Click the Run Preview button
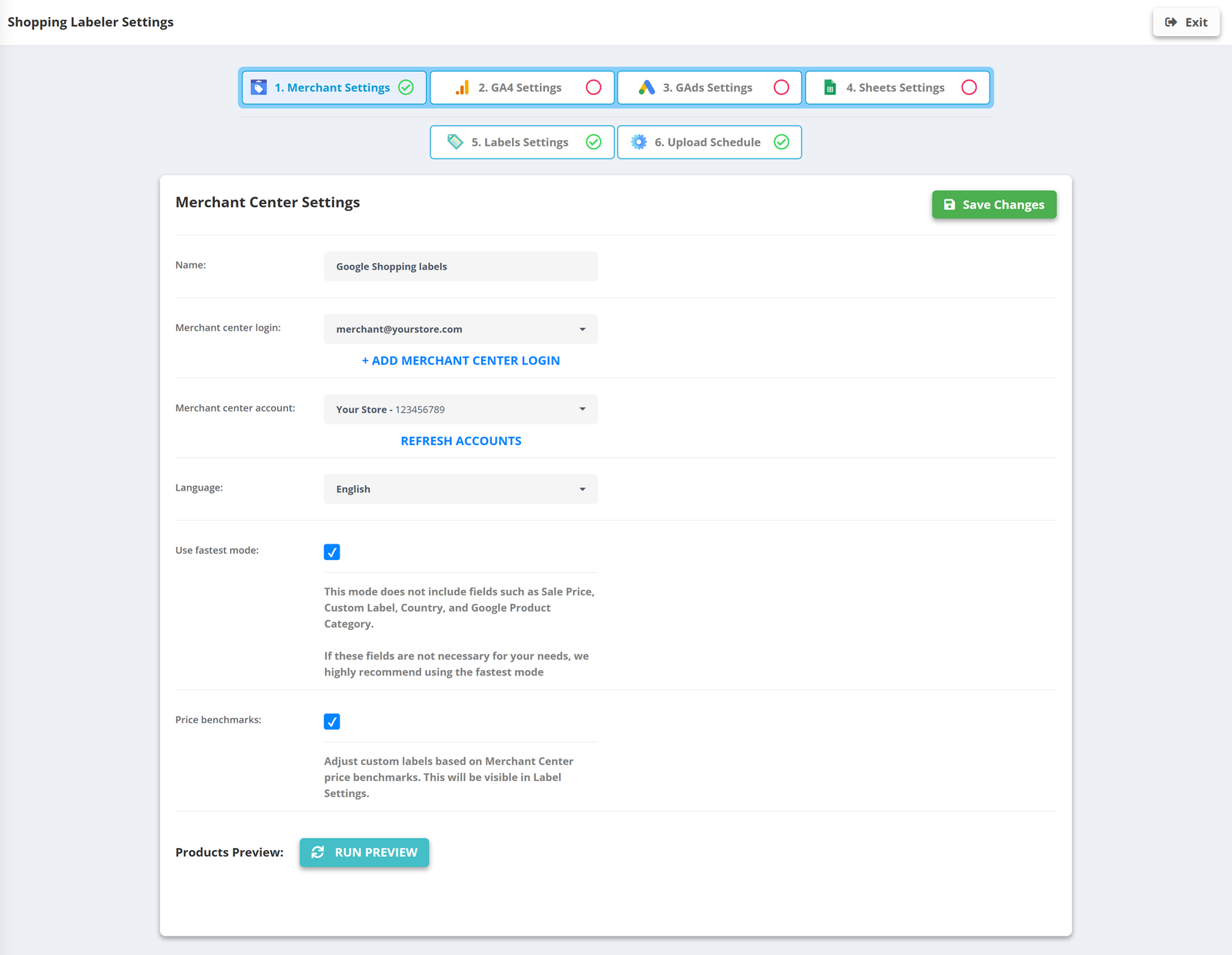1232x955 pixels. pyautogui.click(x=364, y=853)
